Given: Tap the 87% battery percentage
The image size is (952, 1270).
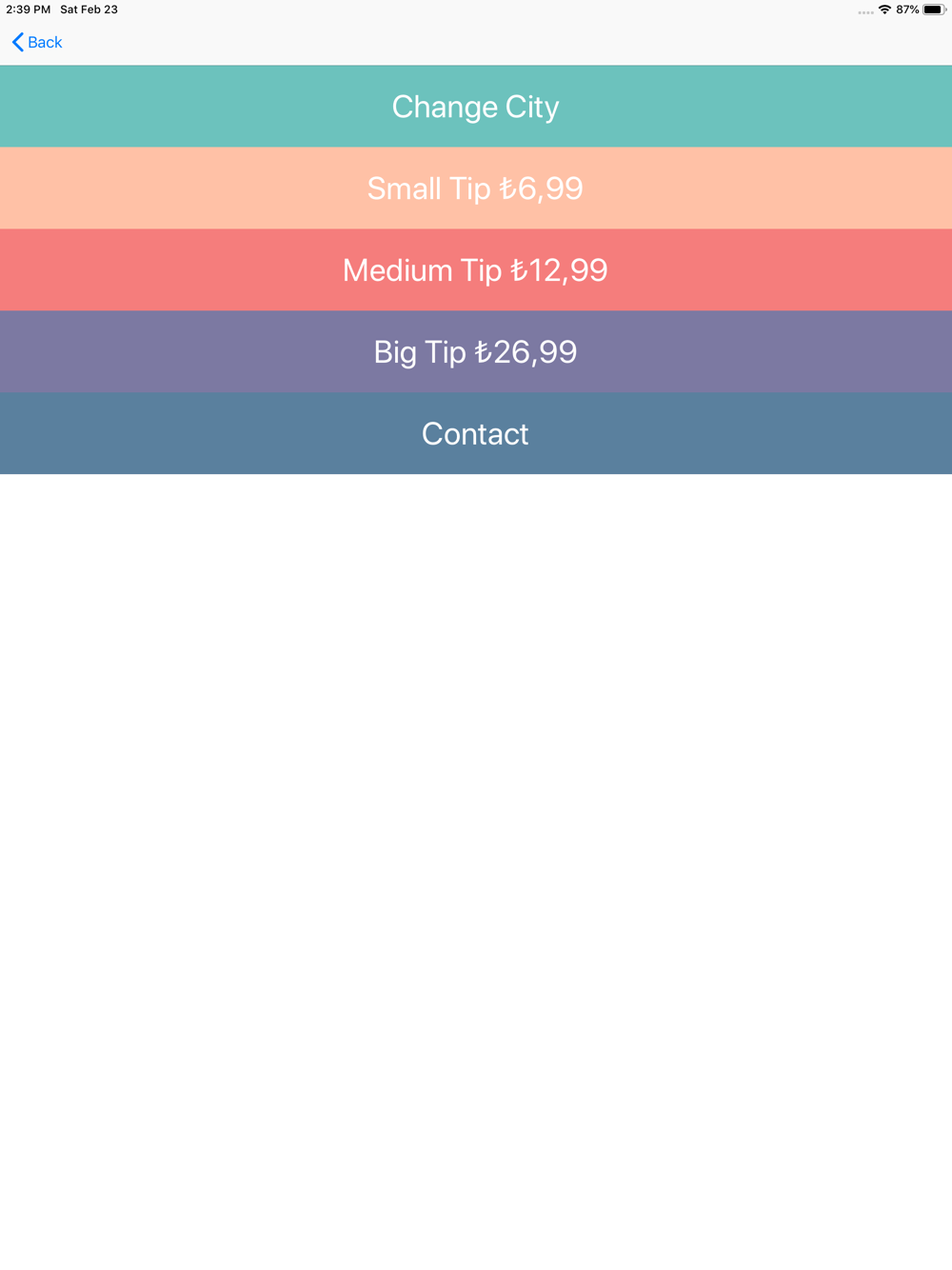Looking at the screenshot, I should point(907,10).
